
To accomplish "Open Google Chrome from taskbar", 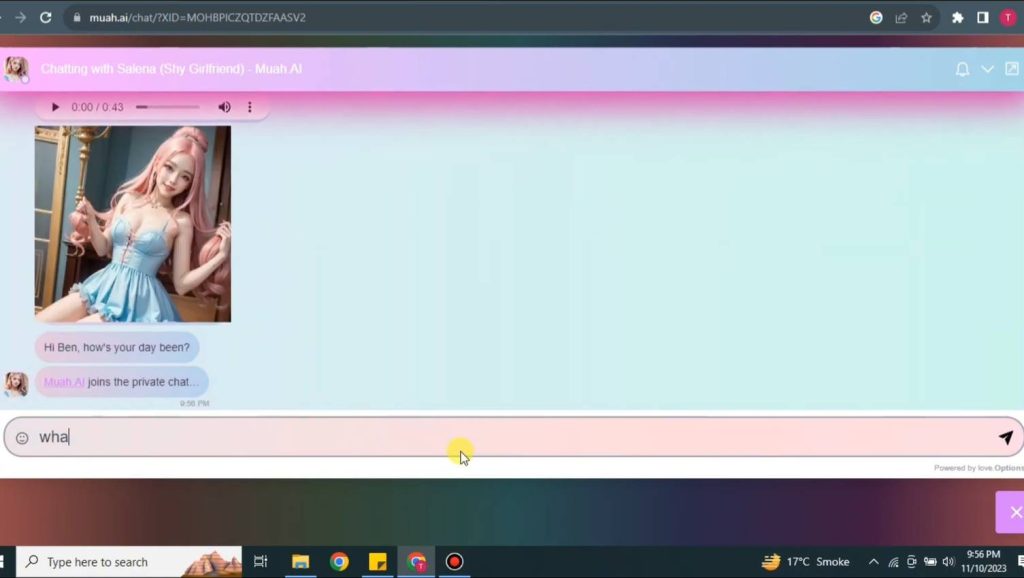I will (339, 562).
